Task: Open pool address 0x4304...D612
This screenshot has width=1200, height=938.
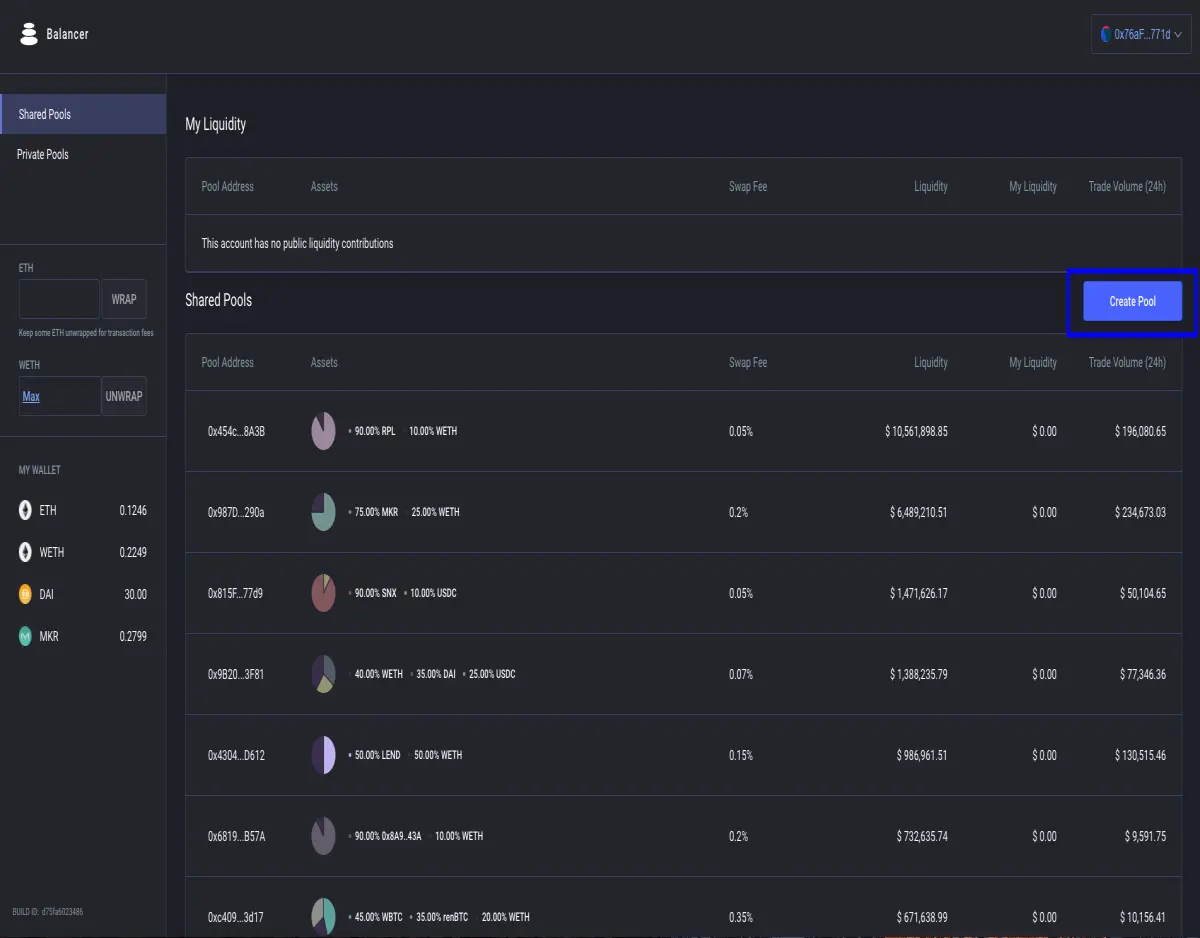Action: pyautogui.click(x=236, y=755)
